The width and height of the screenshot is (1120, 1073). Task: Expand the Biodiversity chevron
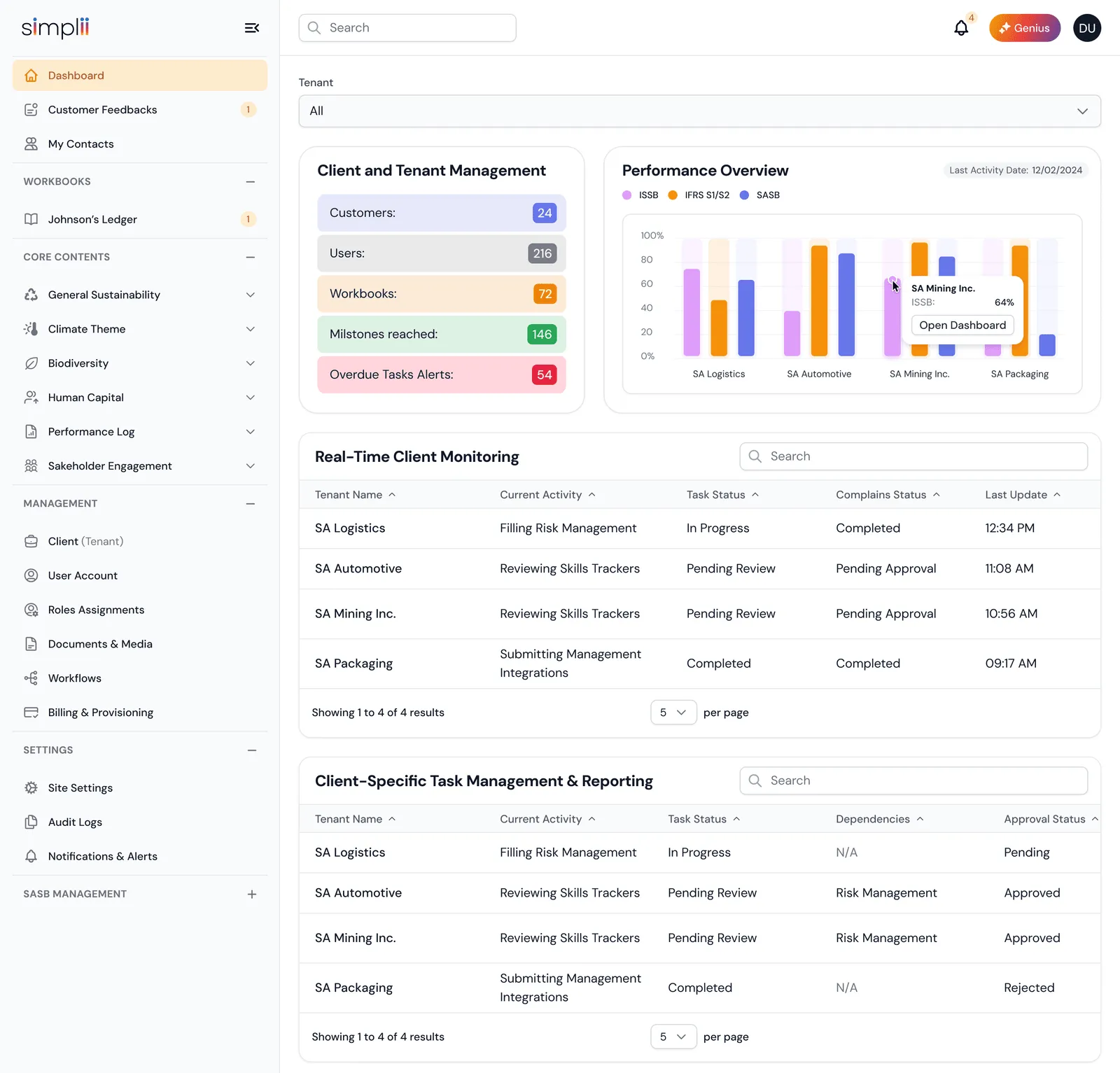(251, 363)
